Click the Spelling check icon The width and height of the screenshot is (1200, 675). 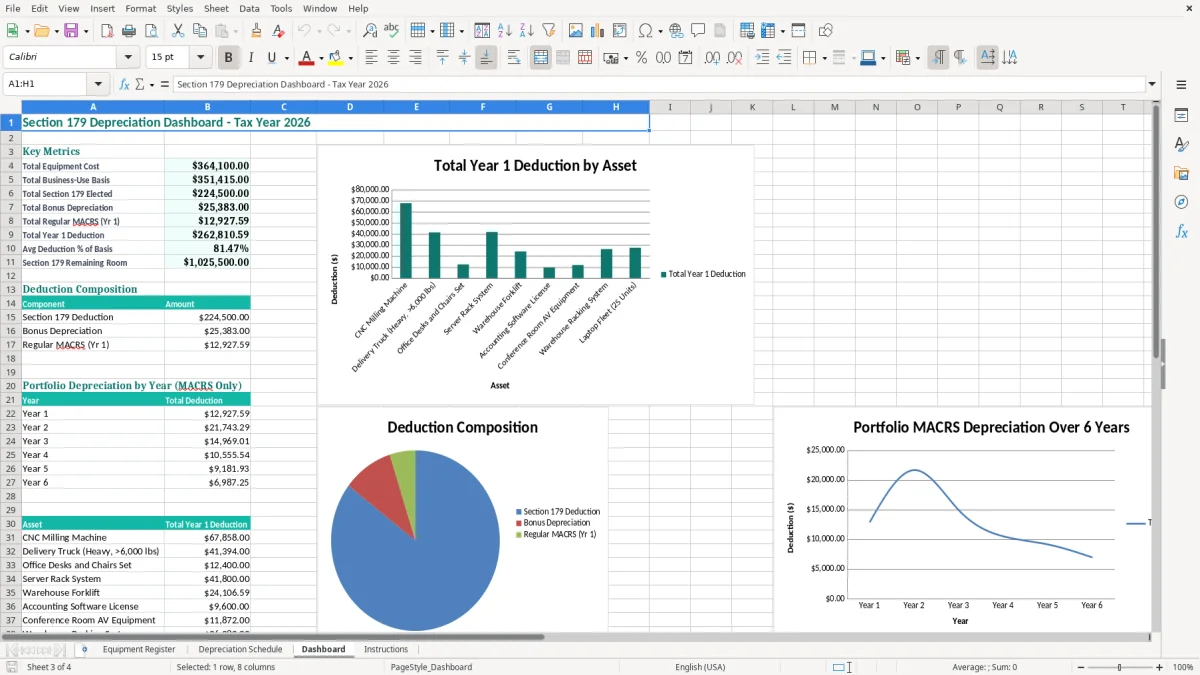tap(392, 31)
